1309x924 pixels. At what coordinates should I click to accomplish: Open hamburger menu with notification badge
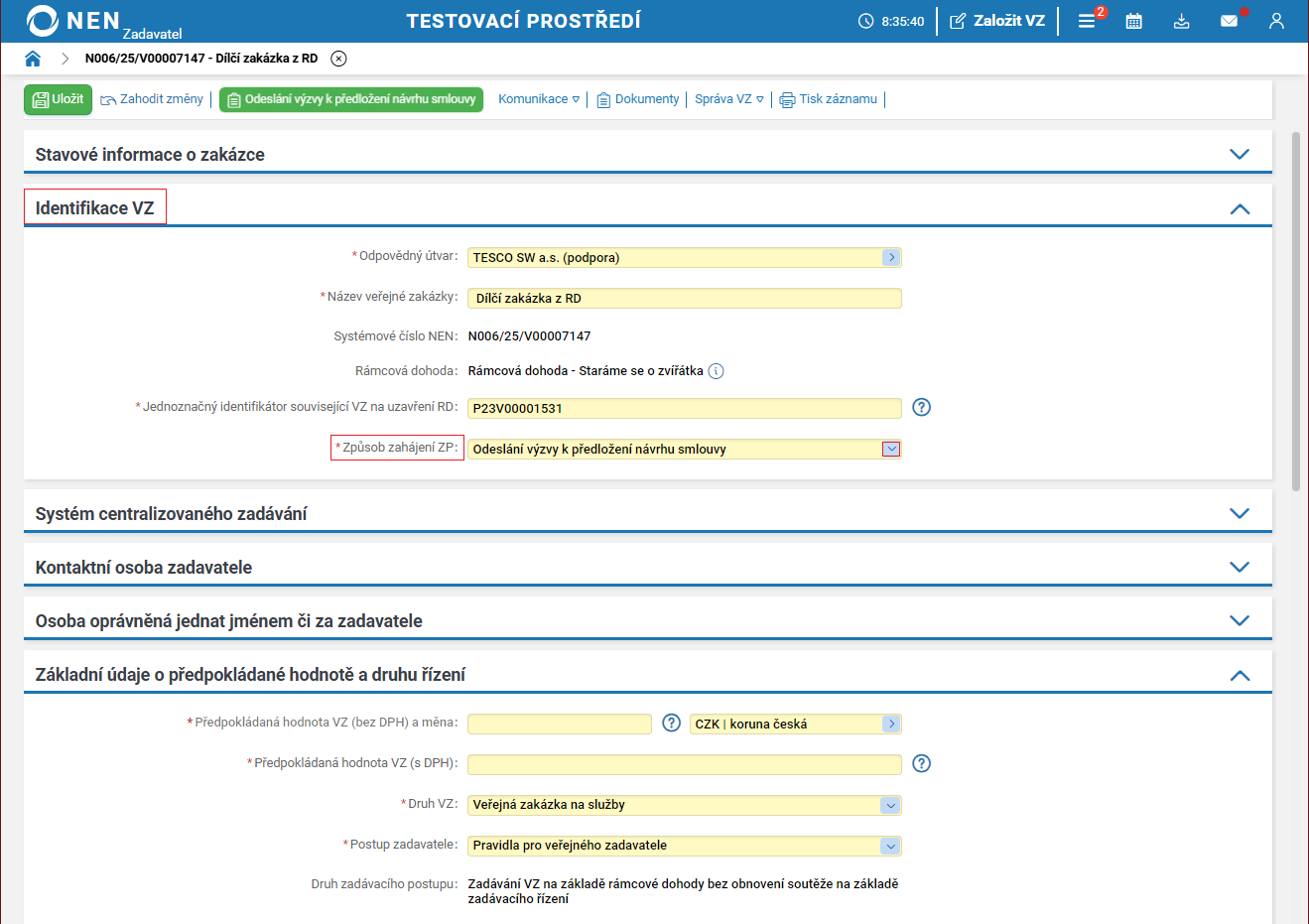coord(1087,21)
